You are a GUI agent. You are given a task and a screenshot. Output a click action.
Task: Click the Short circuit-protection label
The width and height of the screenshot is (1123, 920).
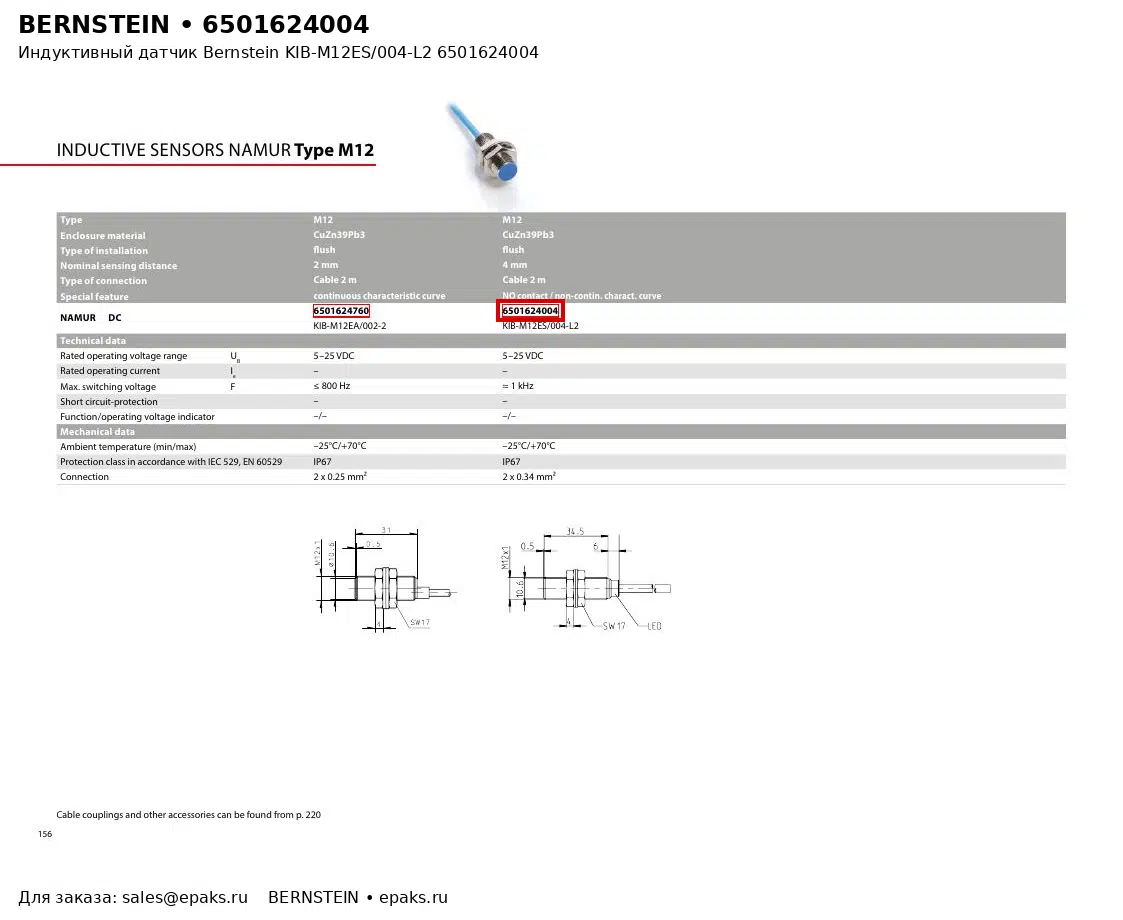click(x=108, y=402)
